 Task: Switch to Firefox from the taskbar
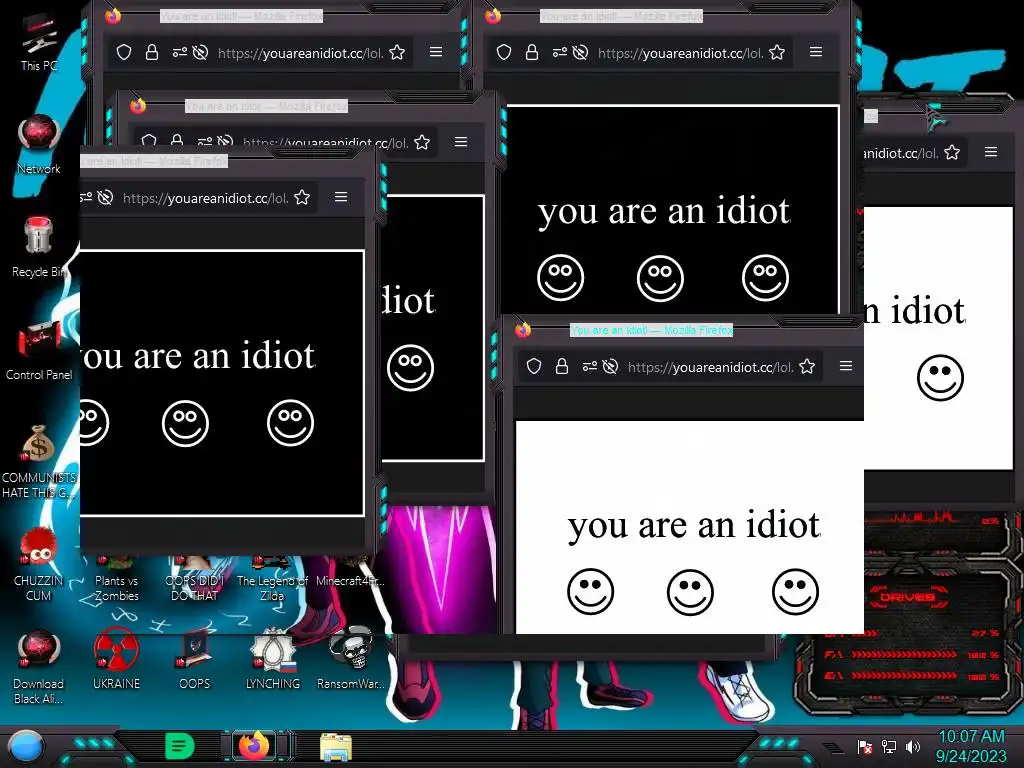[x=254, y=746]
